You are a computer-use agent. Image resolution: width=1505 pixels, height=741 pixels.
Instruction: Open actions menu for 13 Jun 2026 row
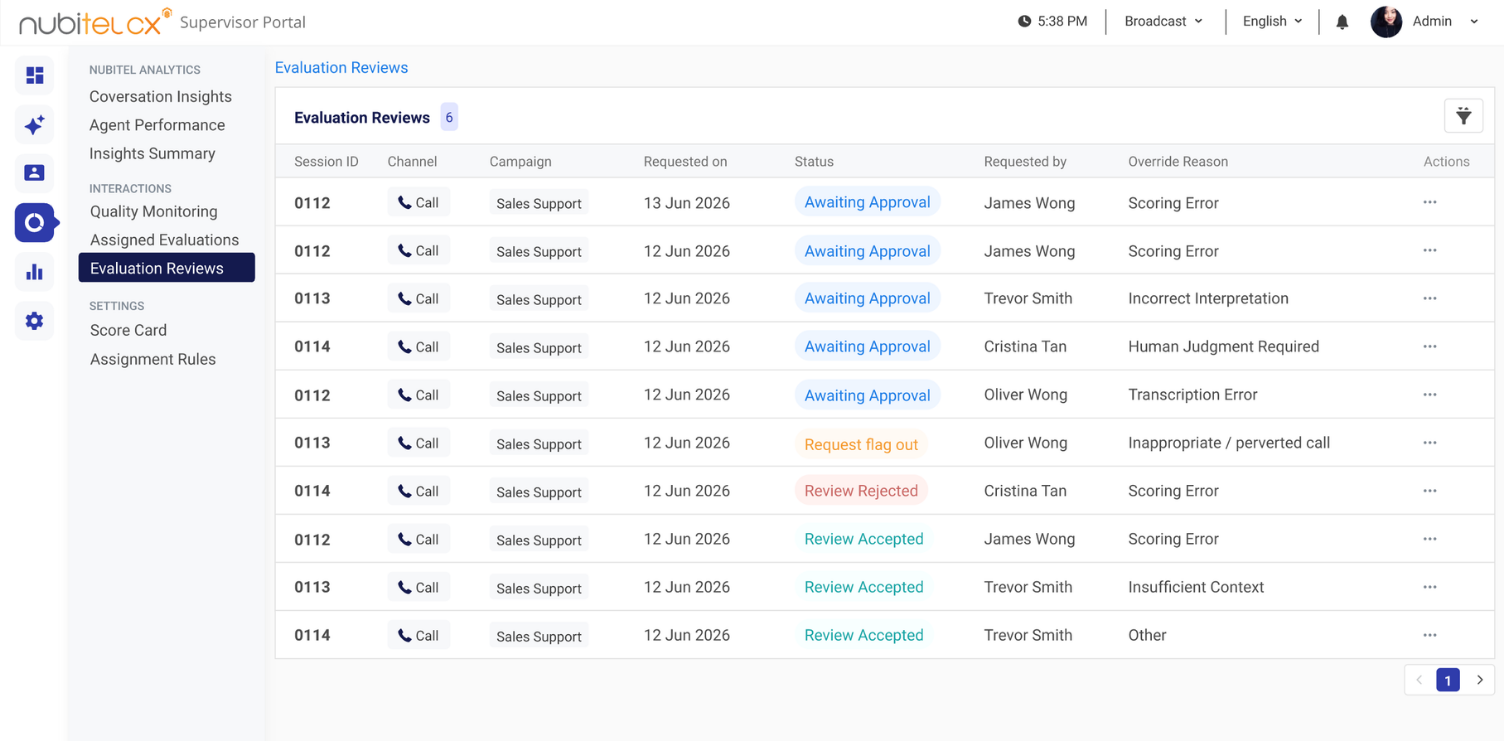click(x=1430, y=202)
